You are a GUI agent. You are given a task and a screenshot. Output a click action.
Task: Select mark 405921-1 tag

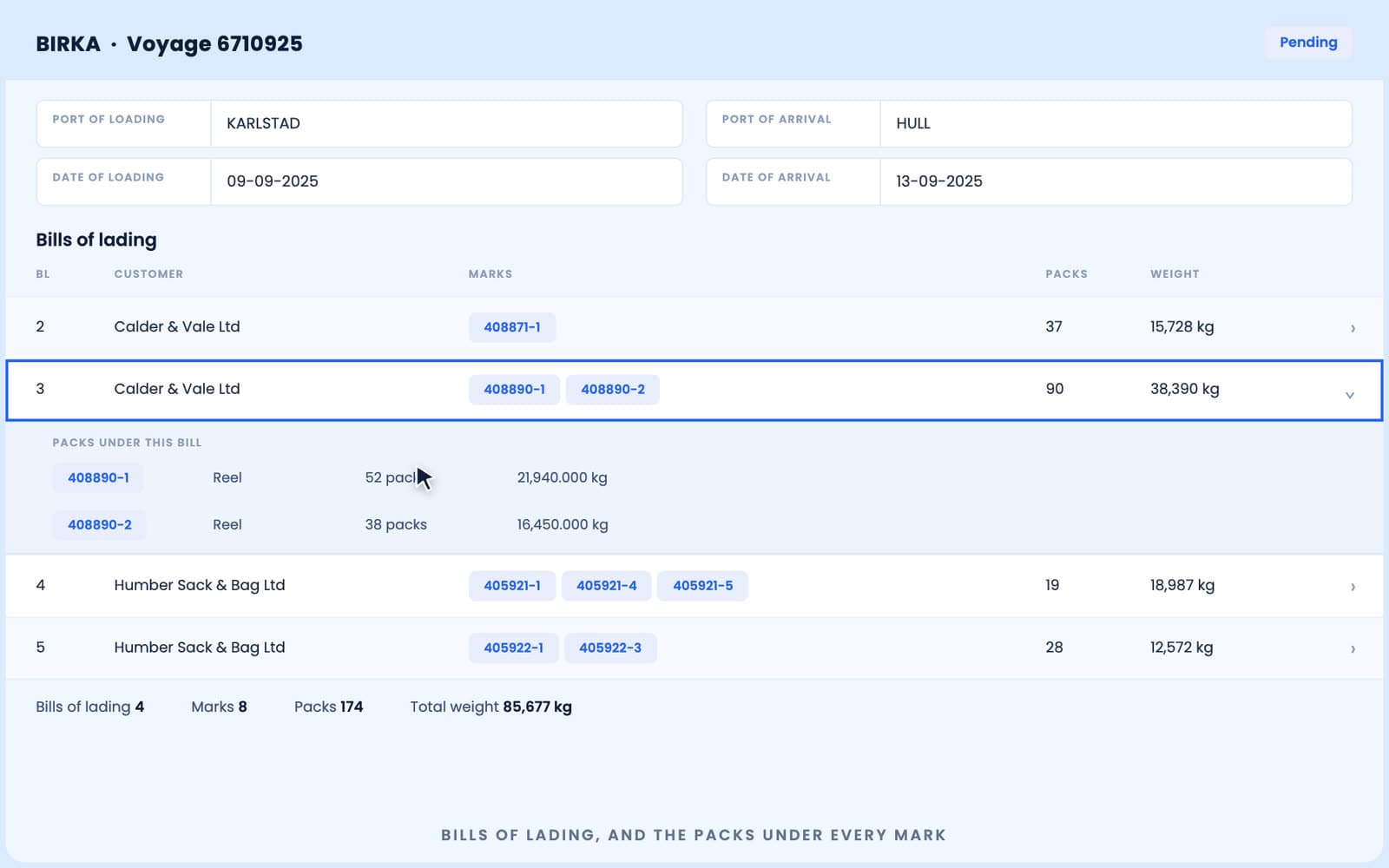[512, 586]
